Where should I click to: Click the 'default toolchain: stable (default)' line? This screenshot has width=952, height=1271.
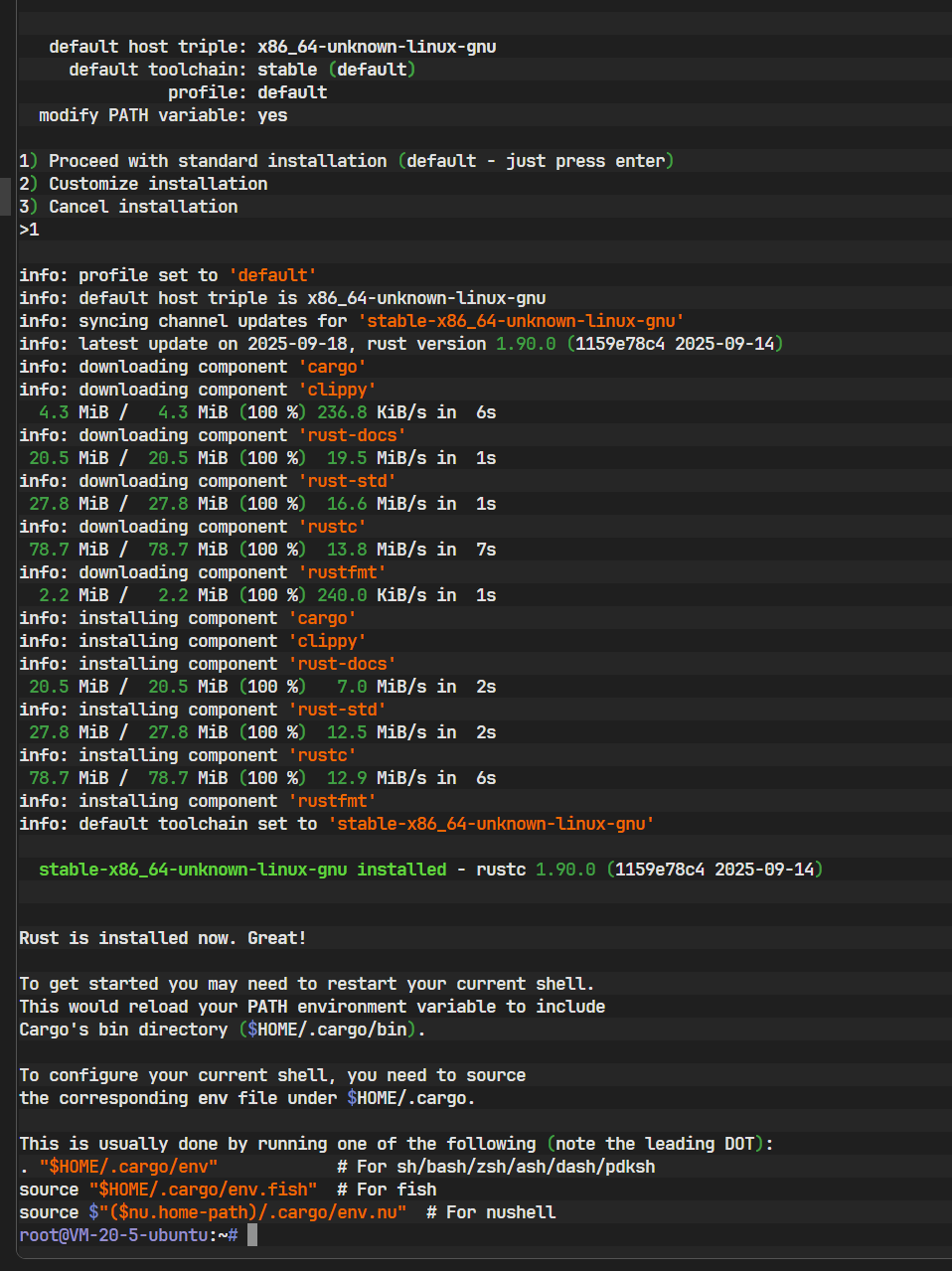242,70
